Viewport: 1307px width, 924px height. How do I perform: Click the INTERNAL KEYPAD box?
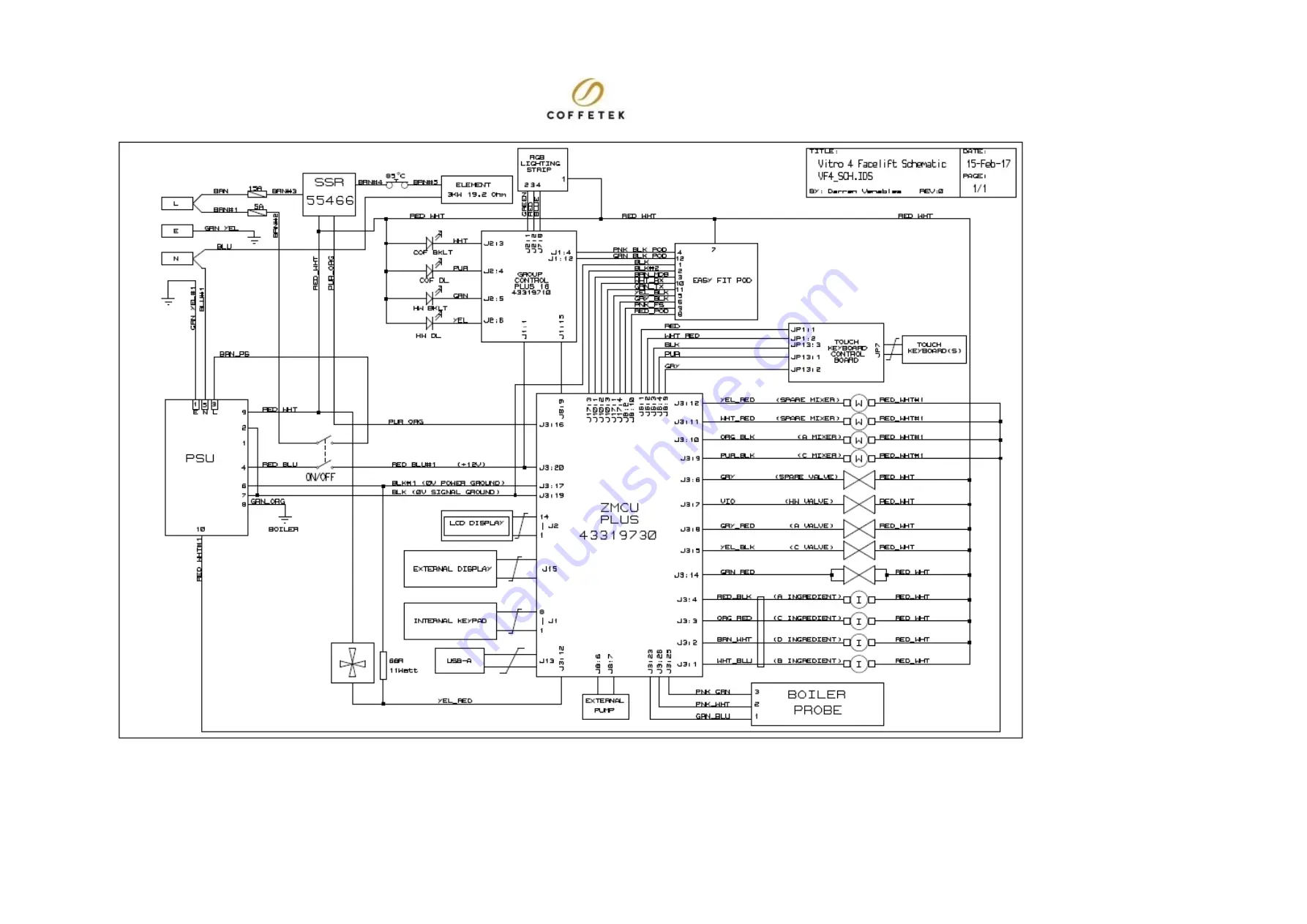[450, 620]
